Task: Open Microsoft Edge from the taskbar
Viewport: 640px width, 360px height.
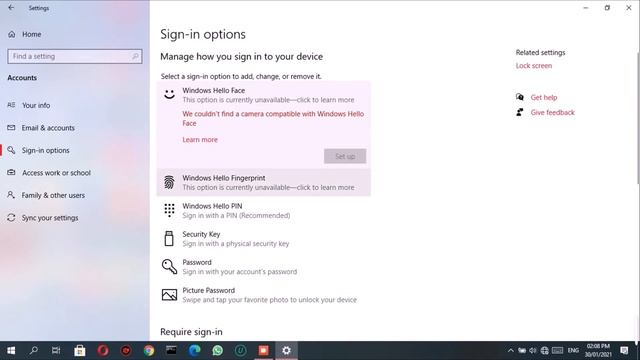Action: pyautogui.click(x=195, y=350)
